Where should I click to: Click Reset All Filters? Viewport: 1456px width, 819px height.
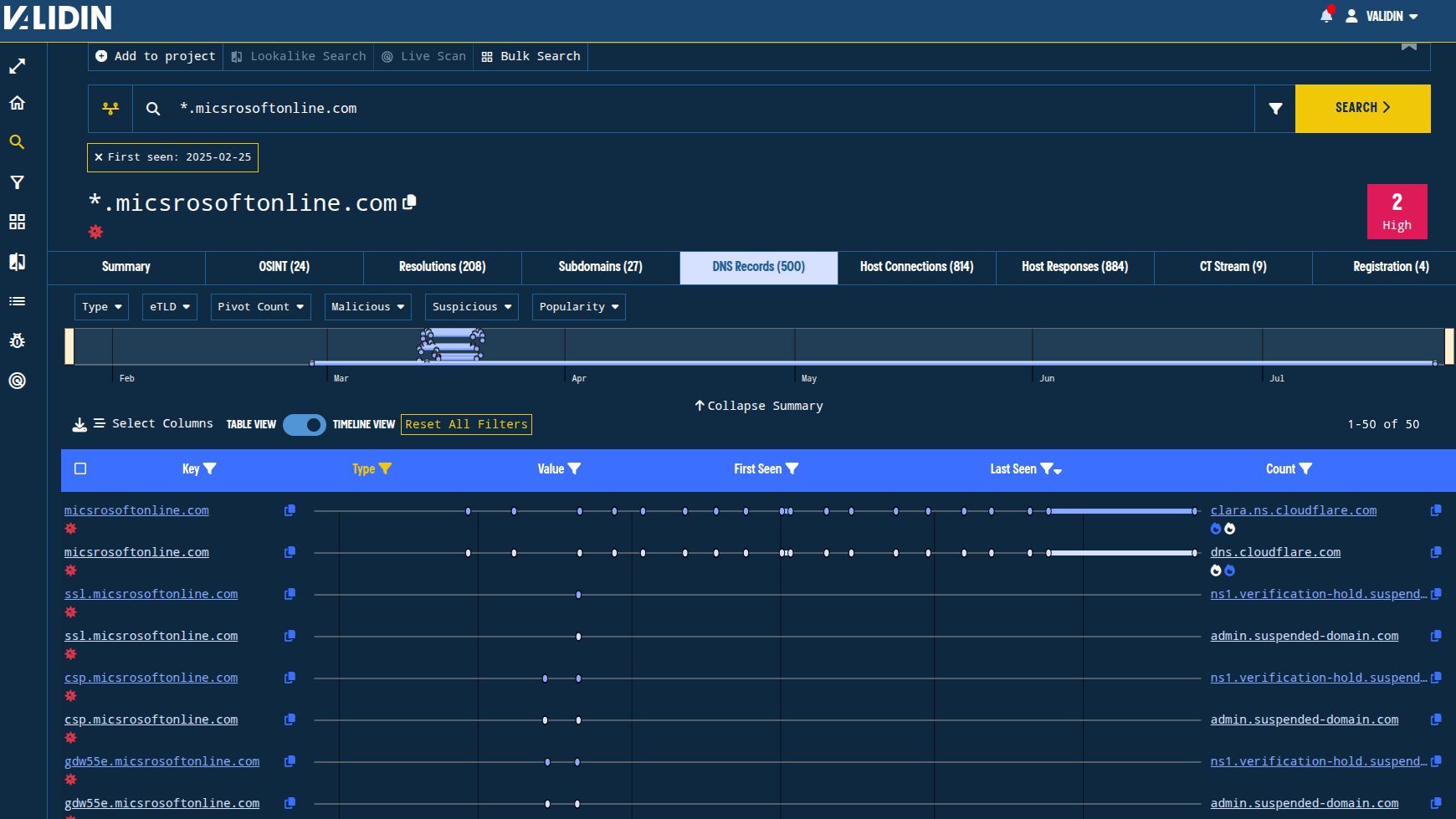pos(467,425)
